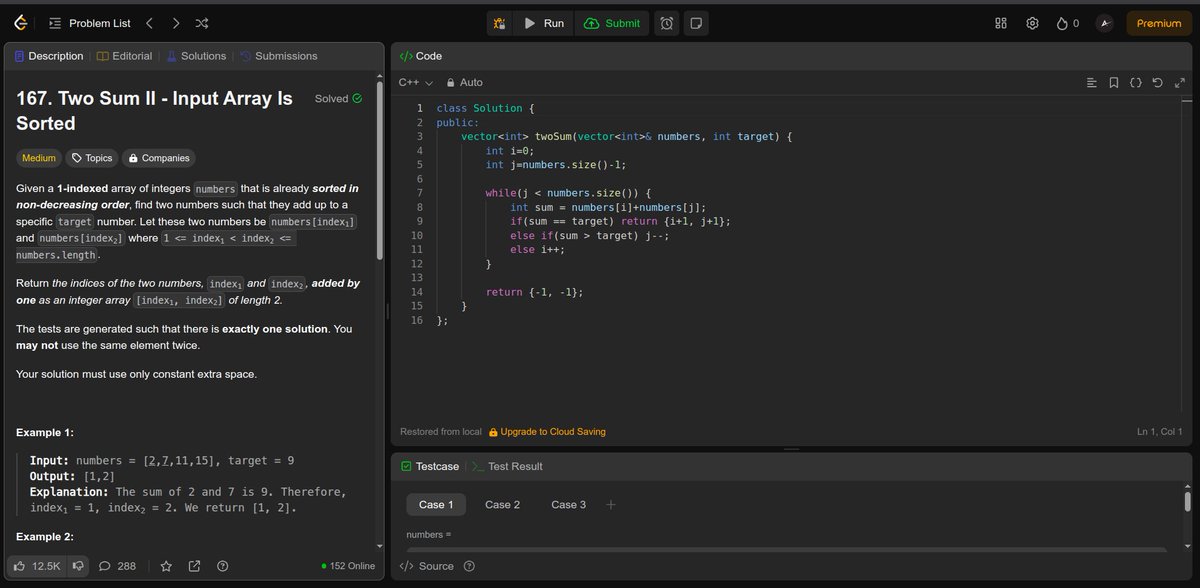Expand the locked Companies tag
The height and width of the screenshot is (588, 1200).
pos(159,158)
